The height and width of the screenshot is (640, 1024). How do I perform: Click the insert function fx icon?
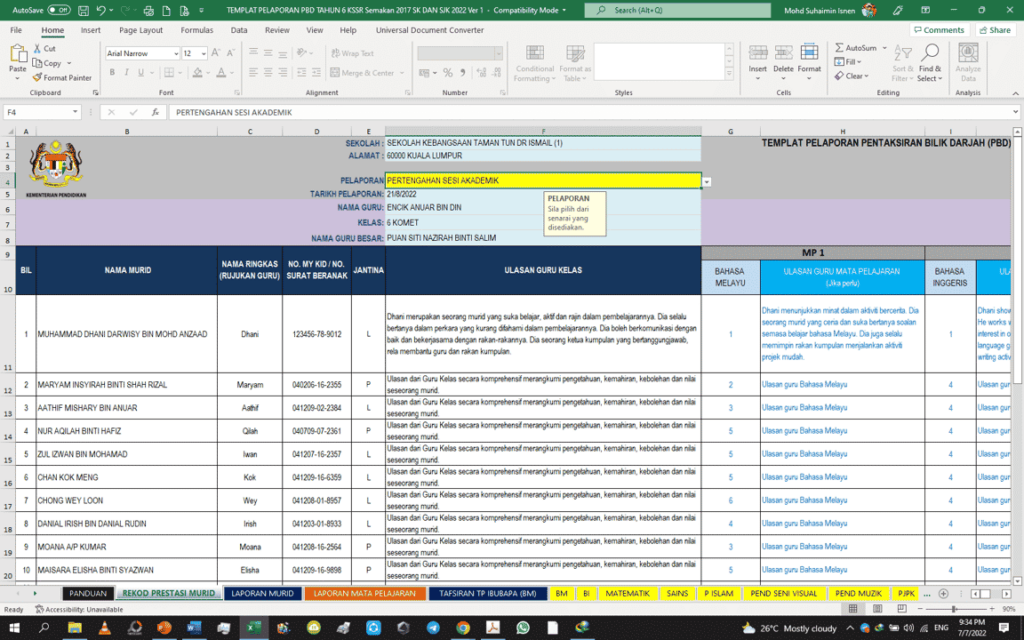click(154, 112)
